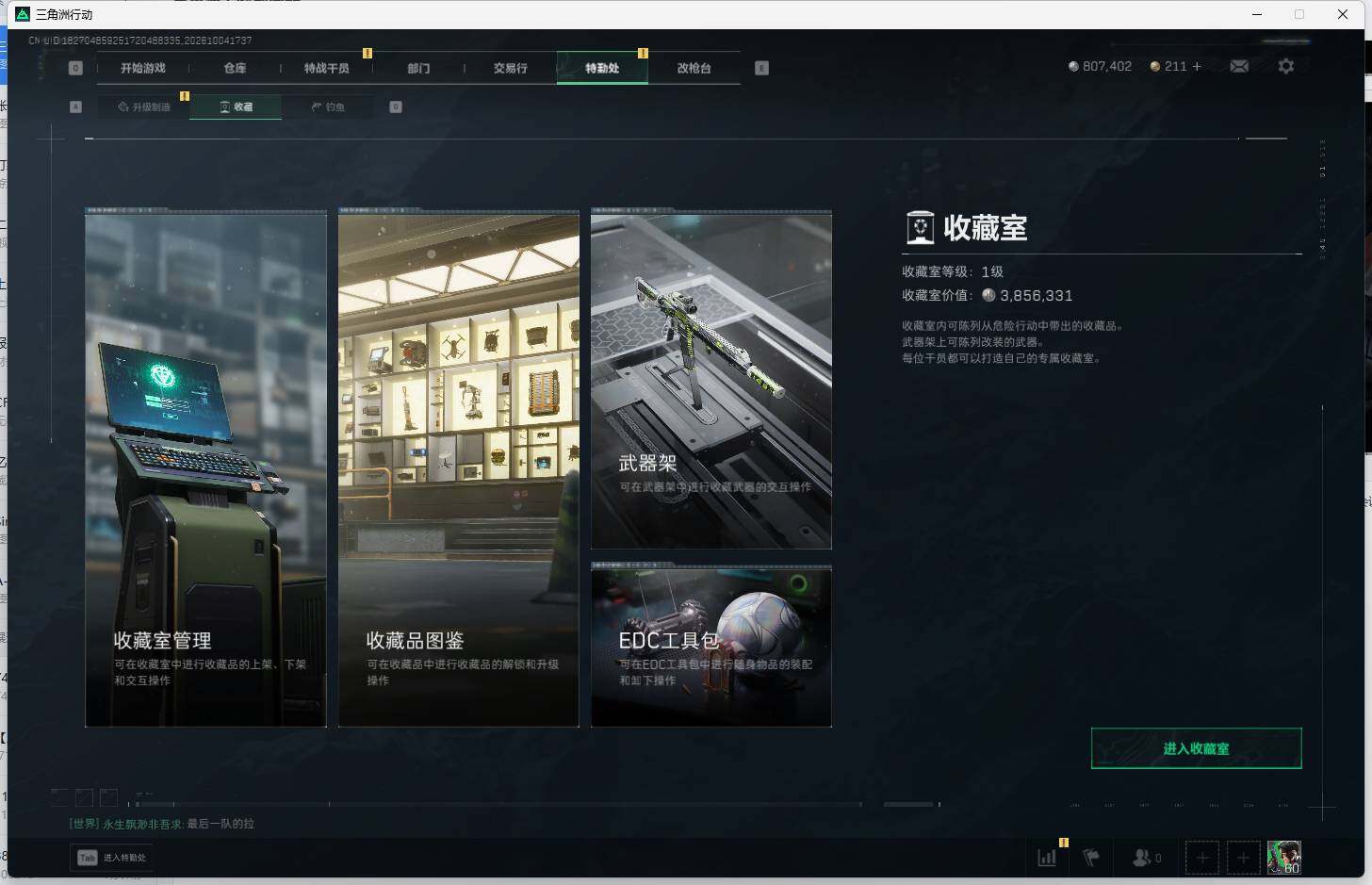
Task: Switch to the 特战干员 tab
Action: point(326,68)
